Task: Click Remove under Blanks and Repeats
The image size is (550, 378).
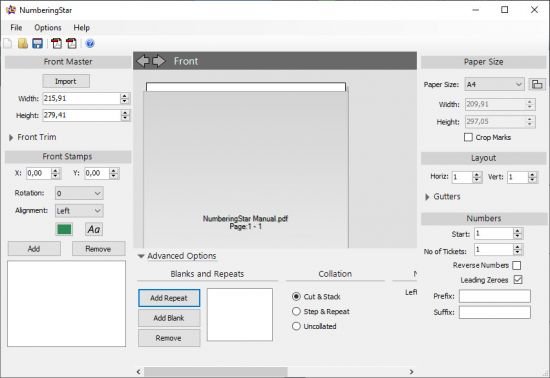Action: [x=169, y=338]
